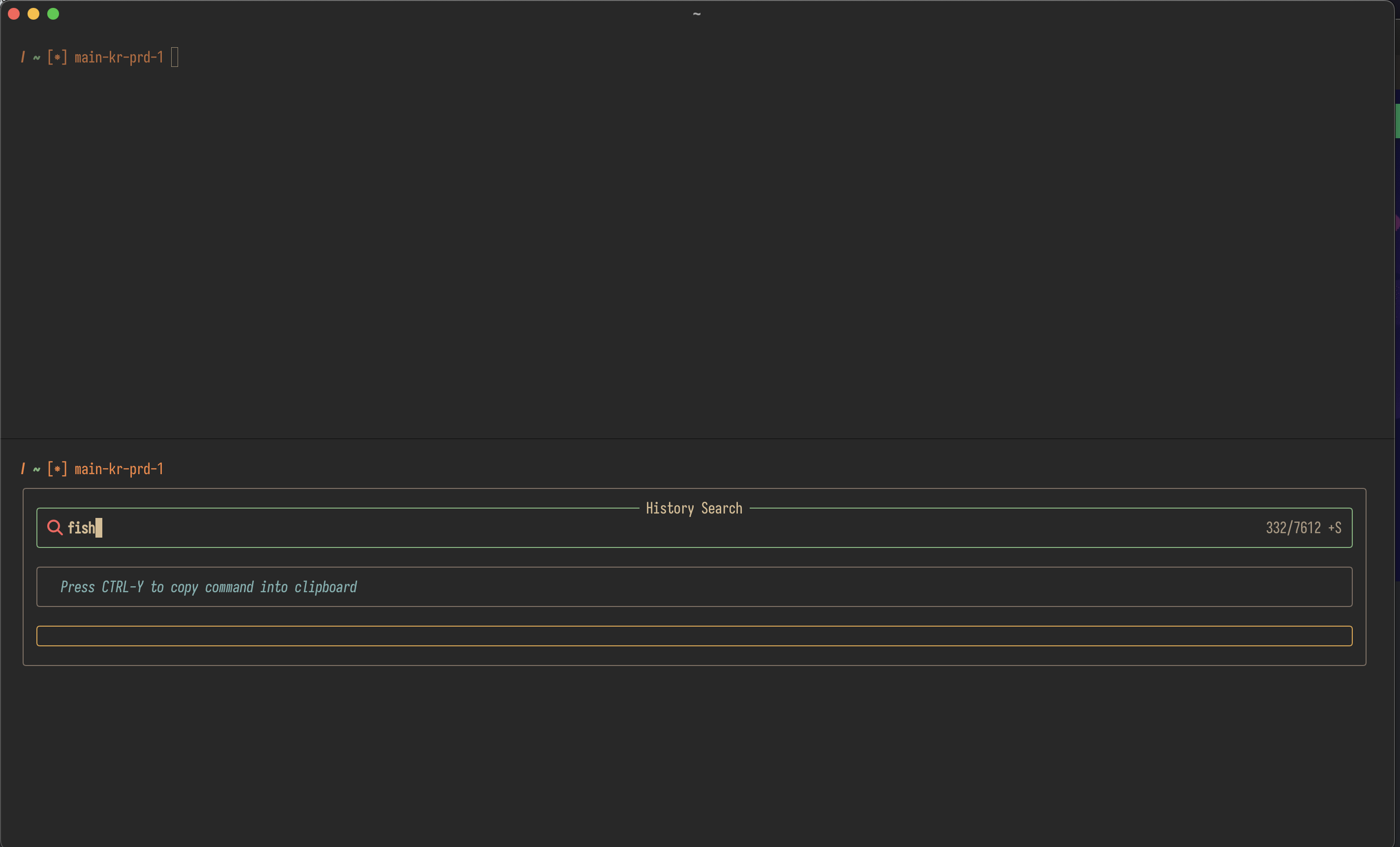Click the green marker on right edge scrollbar
This screenshot has height=847, width=1400.
tap(1397, 121)
